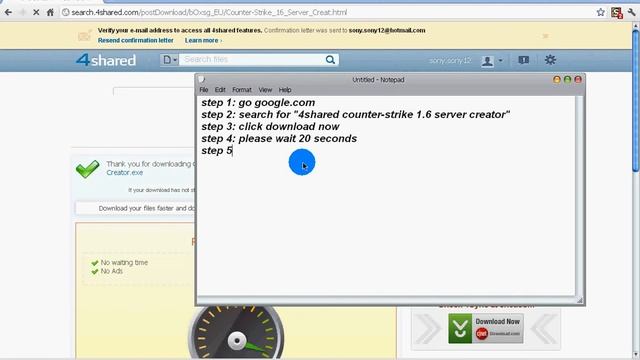Click the browser address bar URL

coord(209,13)
